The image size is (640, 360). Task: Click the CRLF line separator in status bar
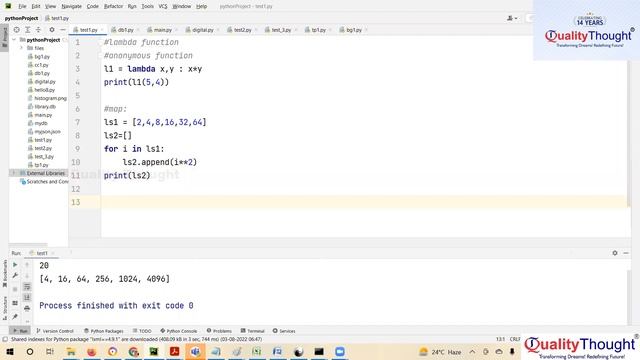[x=515, y=339]
